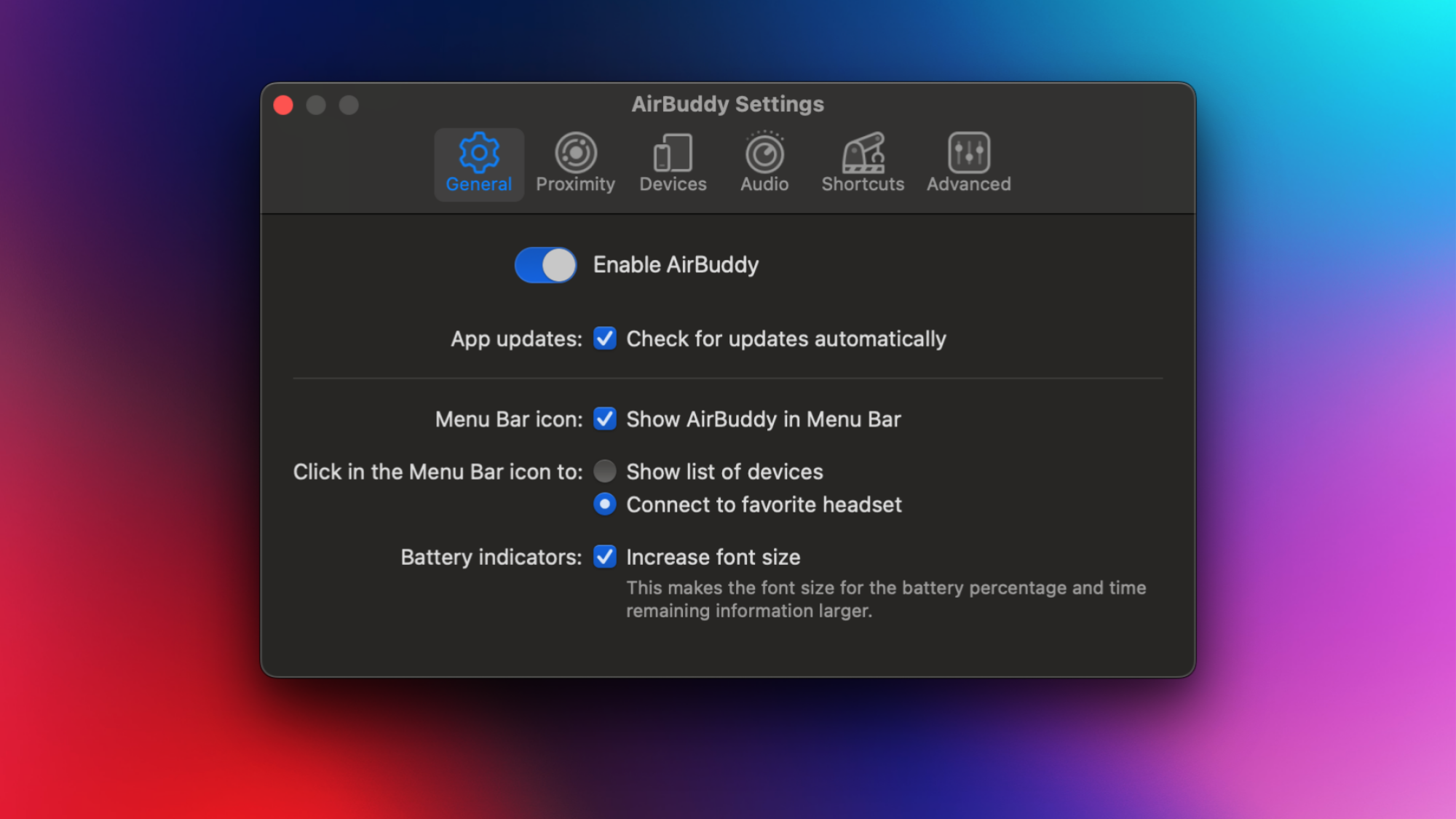Navigate to Shortcuts settings
This screenshot has width=1456, height=819.
pyautogui.click(x=864, y=163)
